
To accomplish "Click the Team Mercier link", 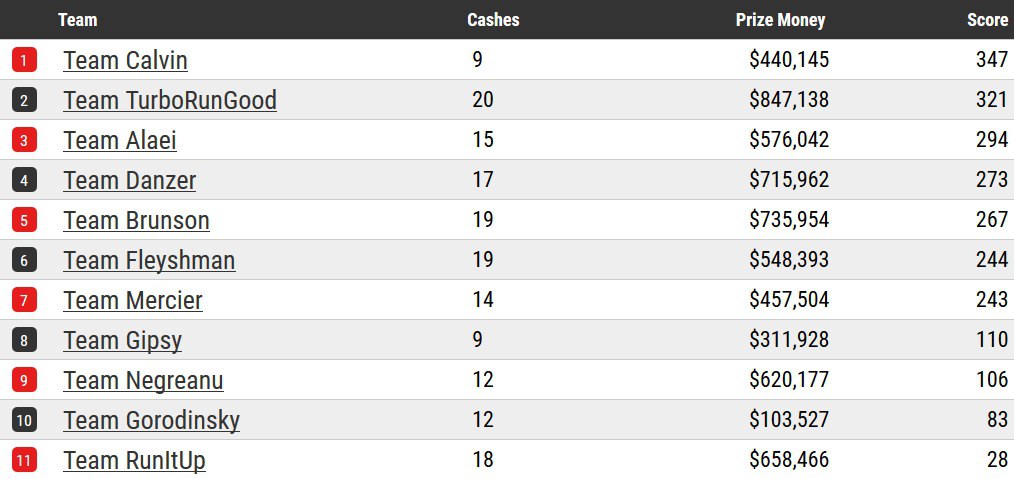I will tap(133, 300).
